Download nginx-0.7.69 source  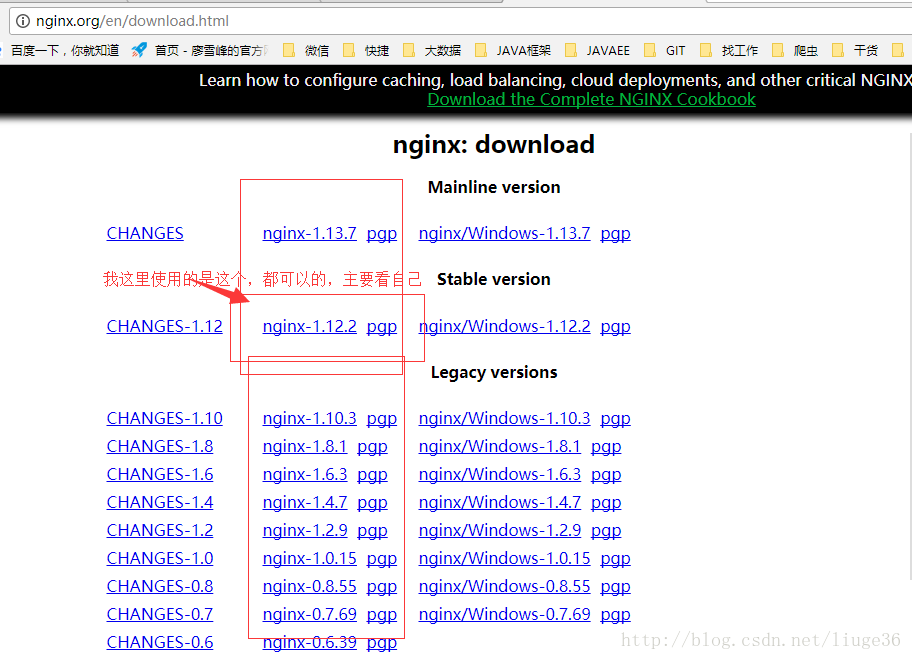(309, 613)
